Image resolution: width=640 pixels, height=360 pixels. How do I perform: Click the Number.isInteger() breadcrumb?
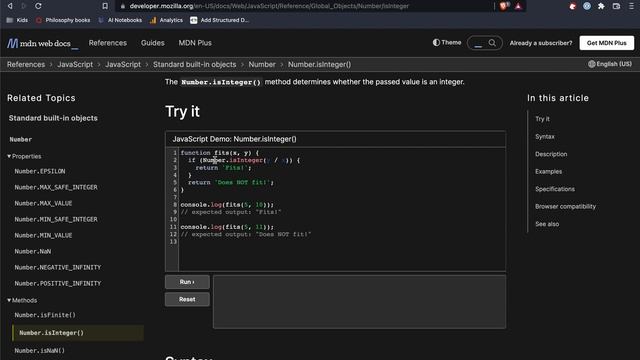coord(319,64)
